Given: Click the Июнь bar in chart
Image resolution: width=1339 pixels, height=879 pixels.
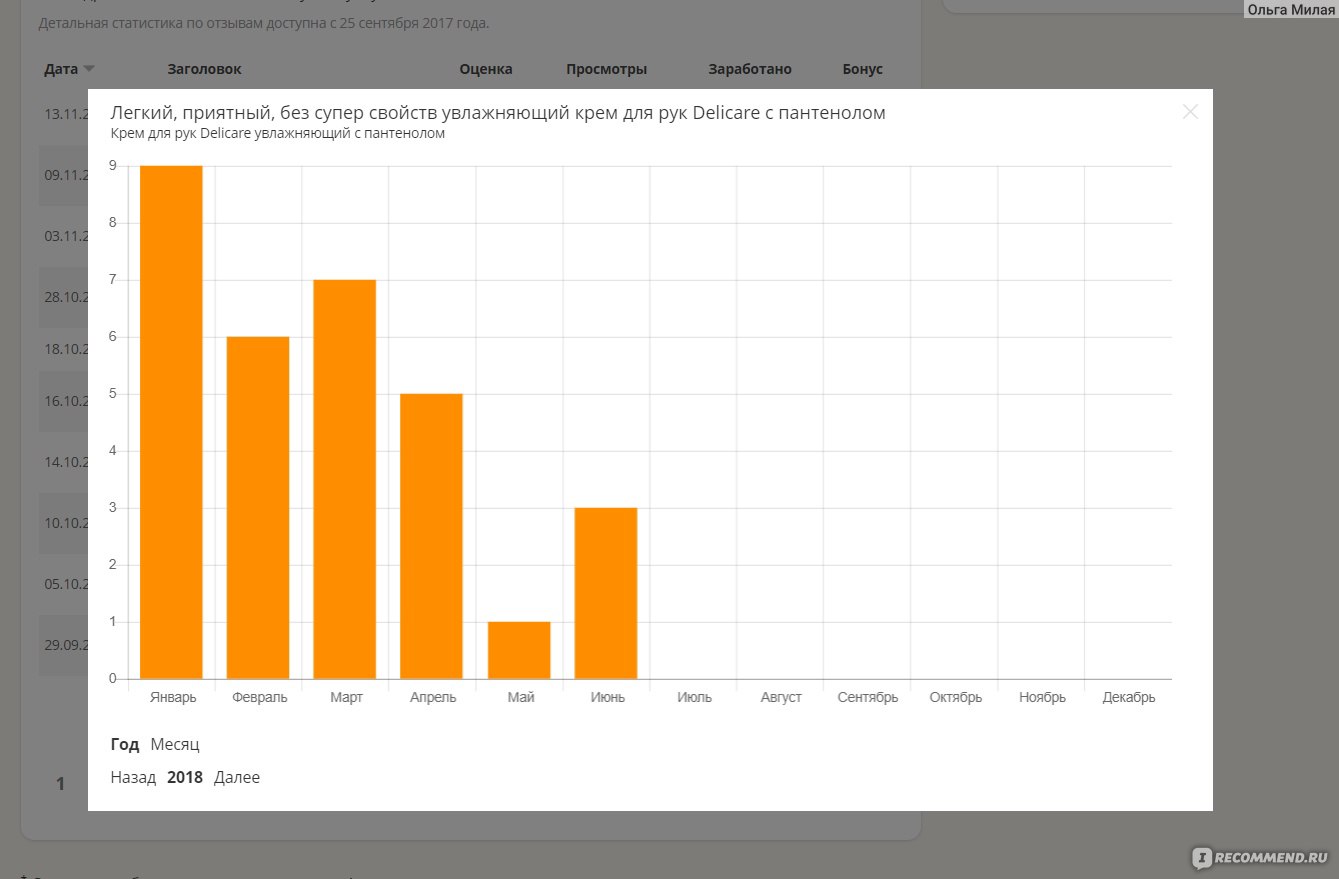Looking at the screenshot, I should coord(606,593).
